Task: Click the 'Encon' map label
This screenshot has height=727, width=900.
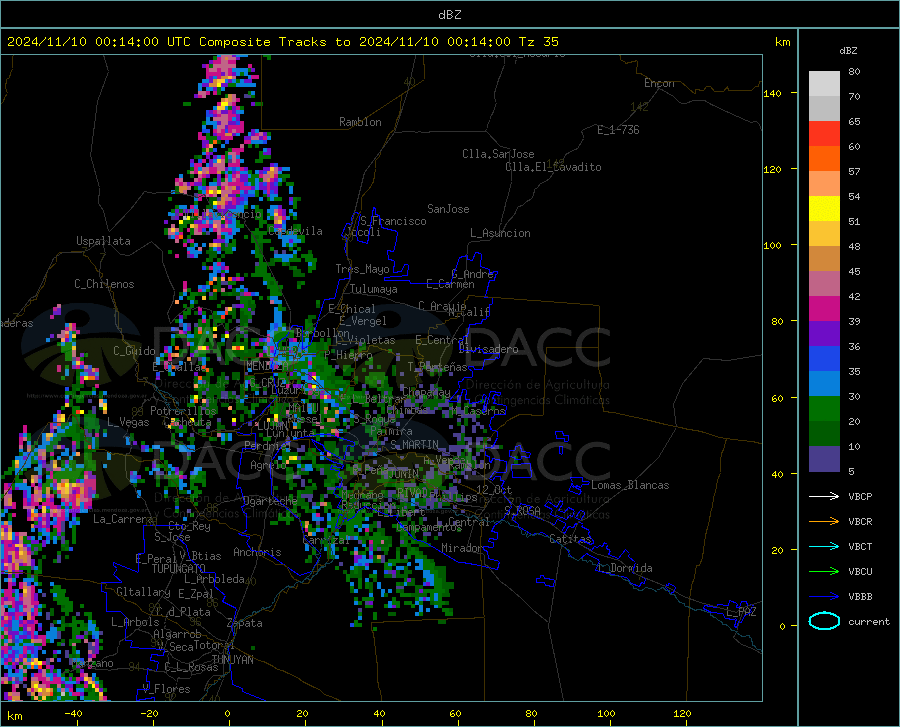Action: [659, 83]
